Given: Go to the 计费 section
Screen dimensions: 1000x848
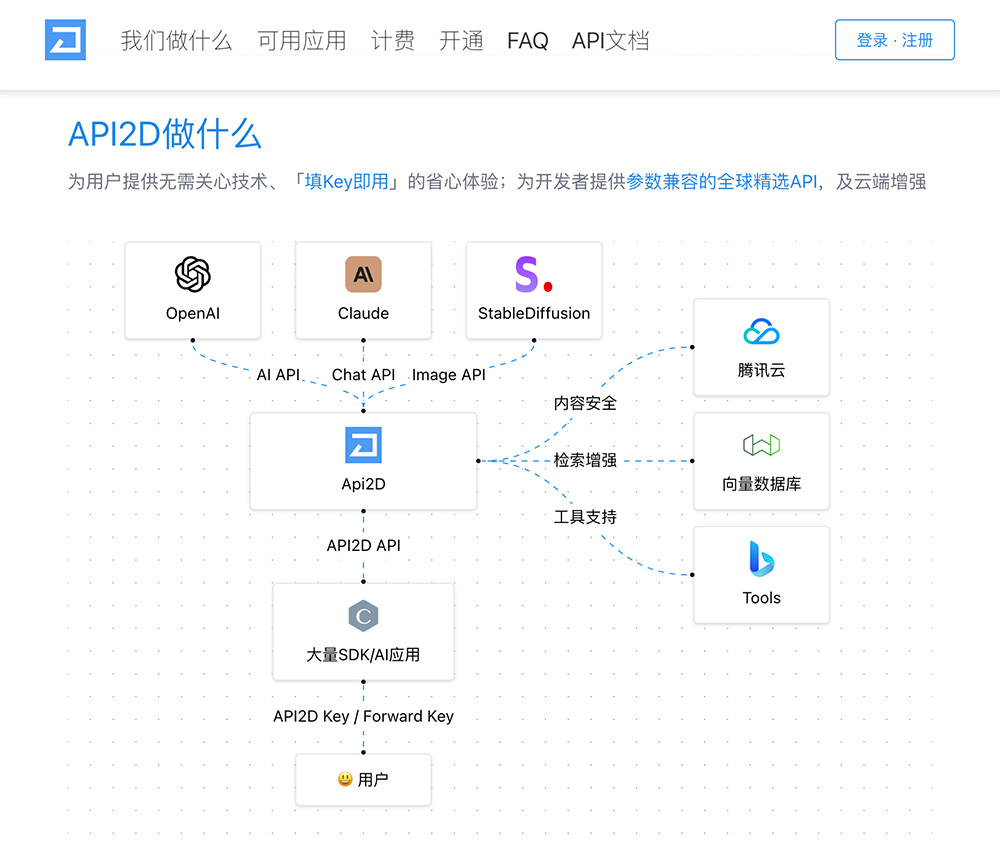Looking at the screenshot, I should pos(393,41).
